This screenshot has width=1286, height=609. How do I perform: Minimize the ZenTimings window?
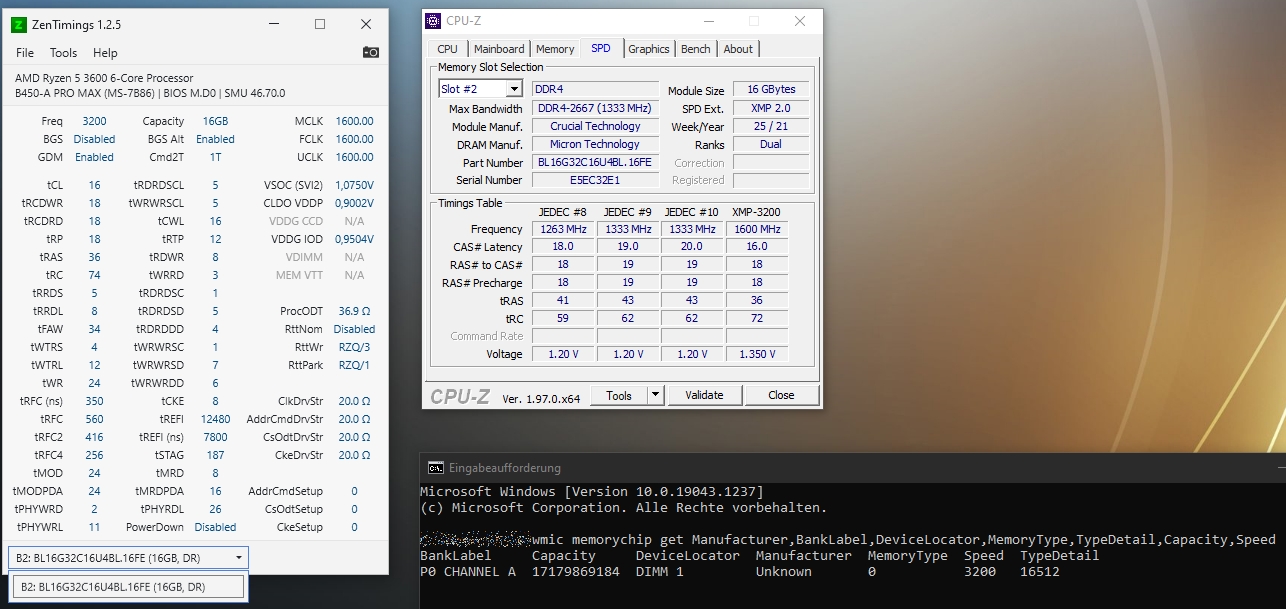tap(275, 24)
